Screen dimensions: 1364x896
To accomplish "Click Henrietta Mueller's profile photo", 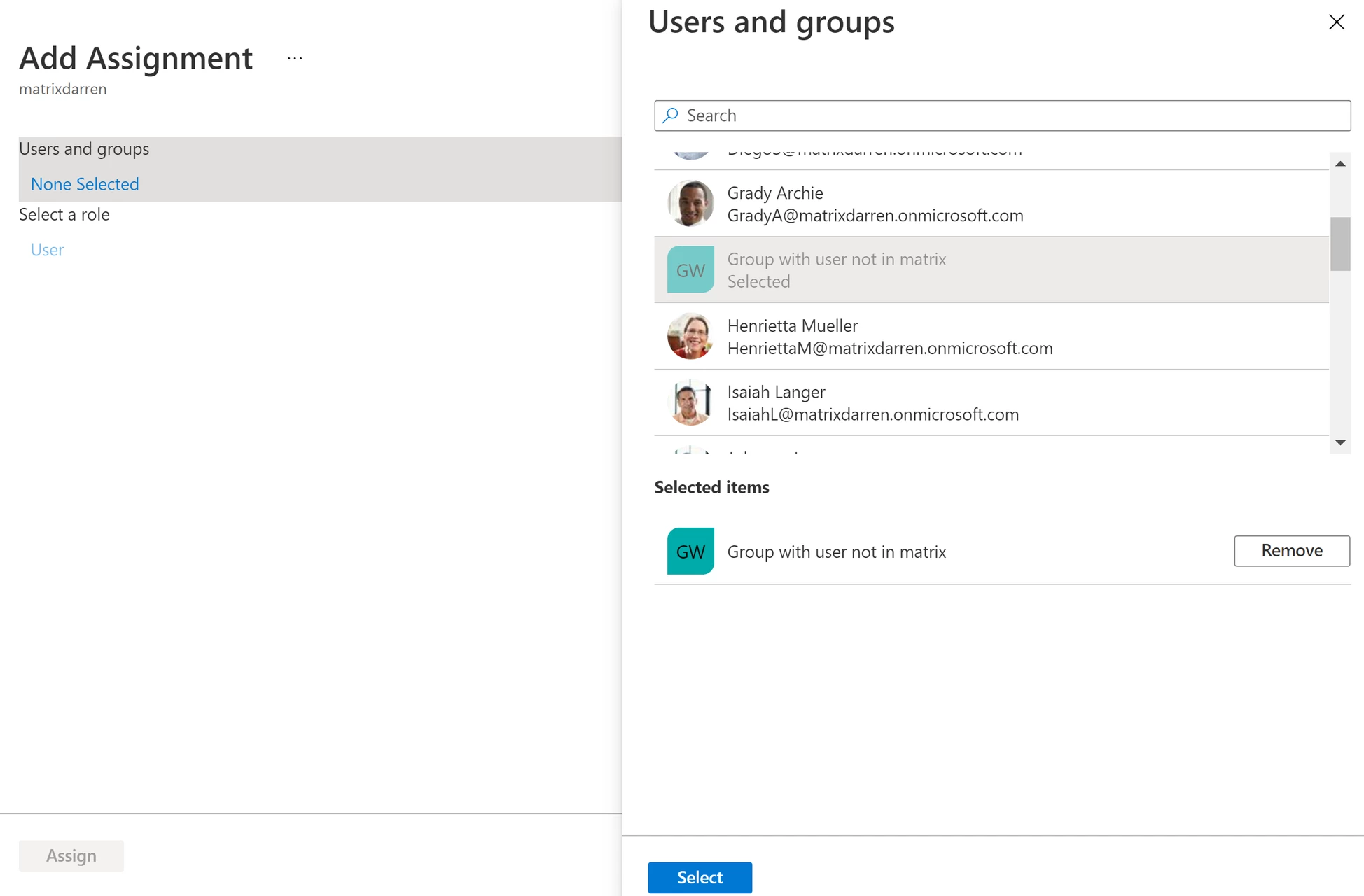I will pyautogui.click(x=690, y=336).
